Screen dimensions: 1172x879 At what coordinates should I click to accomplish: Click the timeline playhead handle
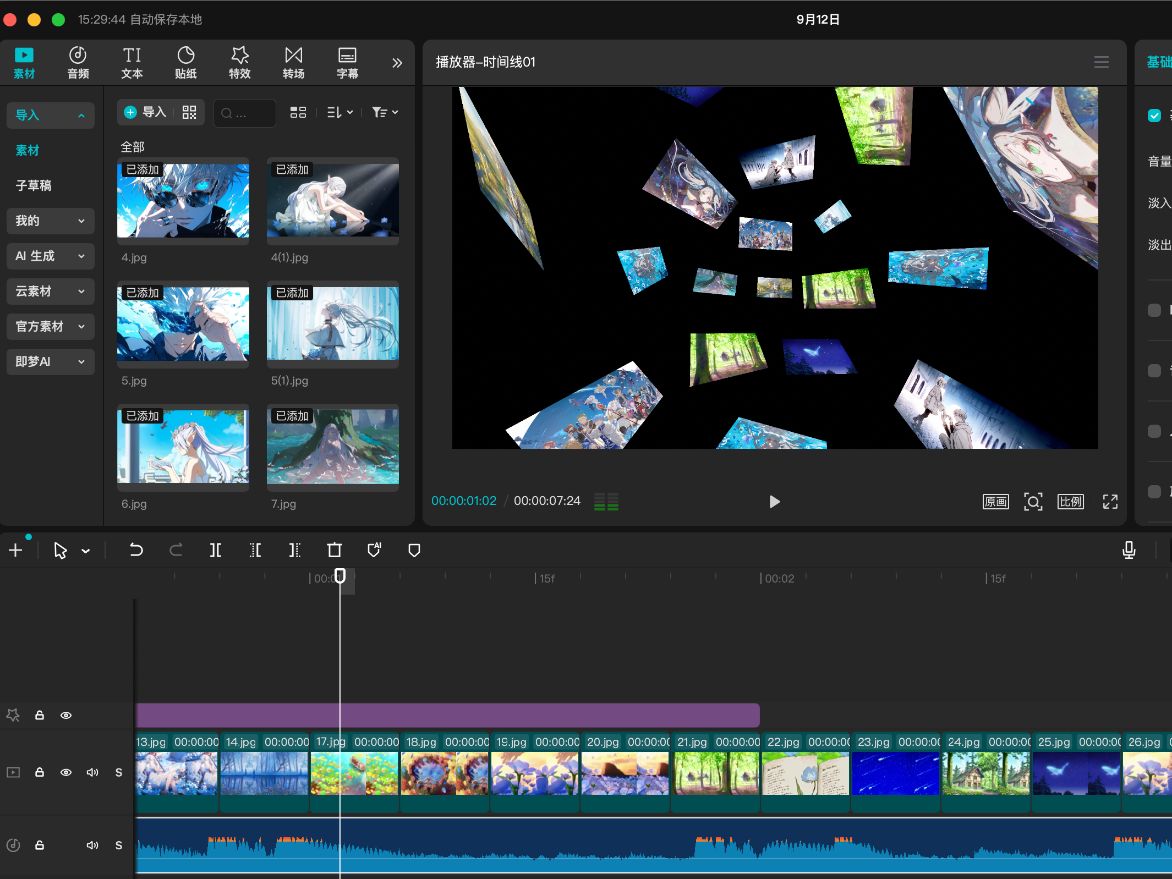pos(340,576)
